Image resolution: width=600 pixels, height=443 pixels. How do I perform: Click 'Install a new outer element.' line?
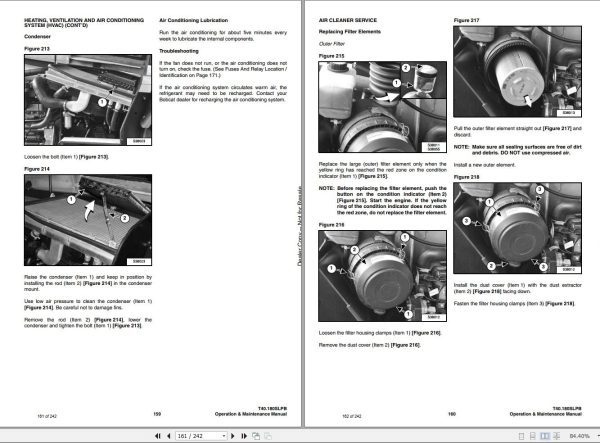coord(484,165)
